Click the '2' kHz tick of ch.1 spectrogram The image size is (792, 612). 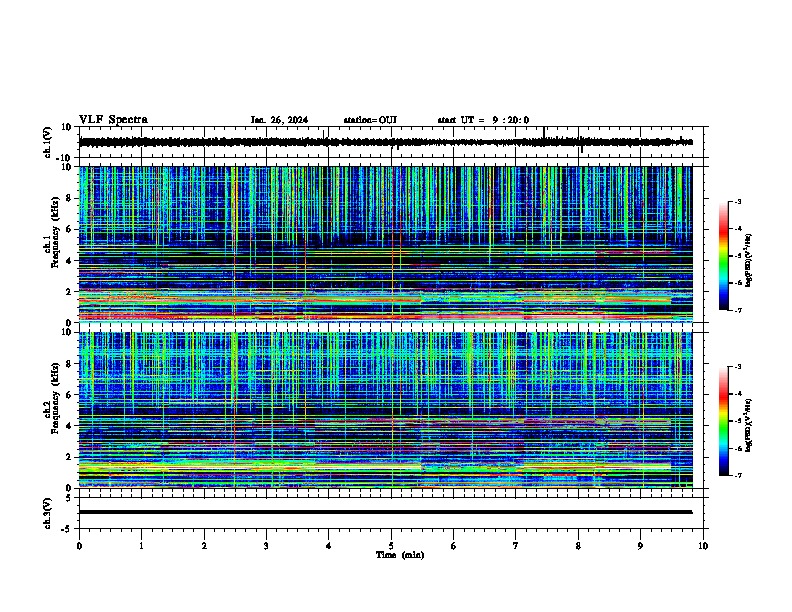[x=69, y=292]
